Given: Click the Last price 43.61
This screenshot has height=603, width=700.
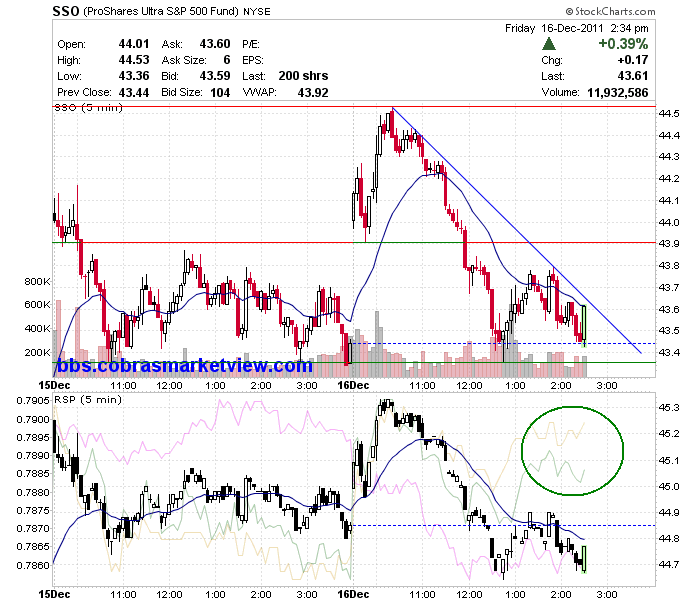Looking at the screenshot, I should pyautogui.click(x=633, y=76).
